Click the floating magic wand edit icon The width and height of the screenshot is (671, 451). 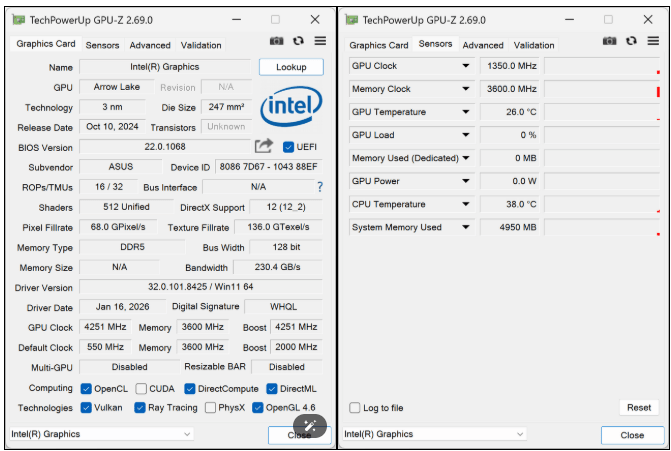[310, 426]
